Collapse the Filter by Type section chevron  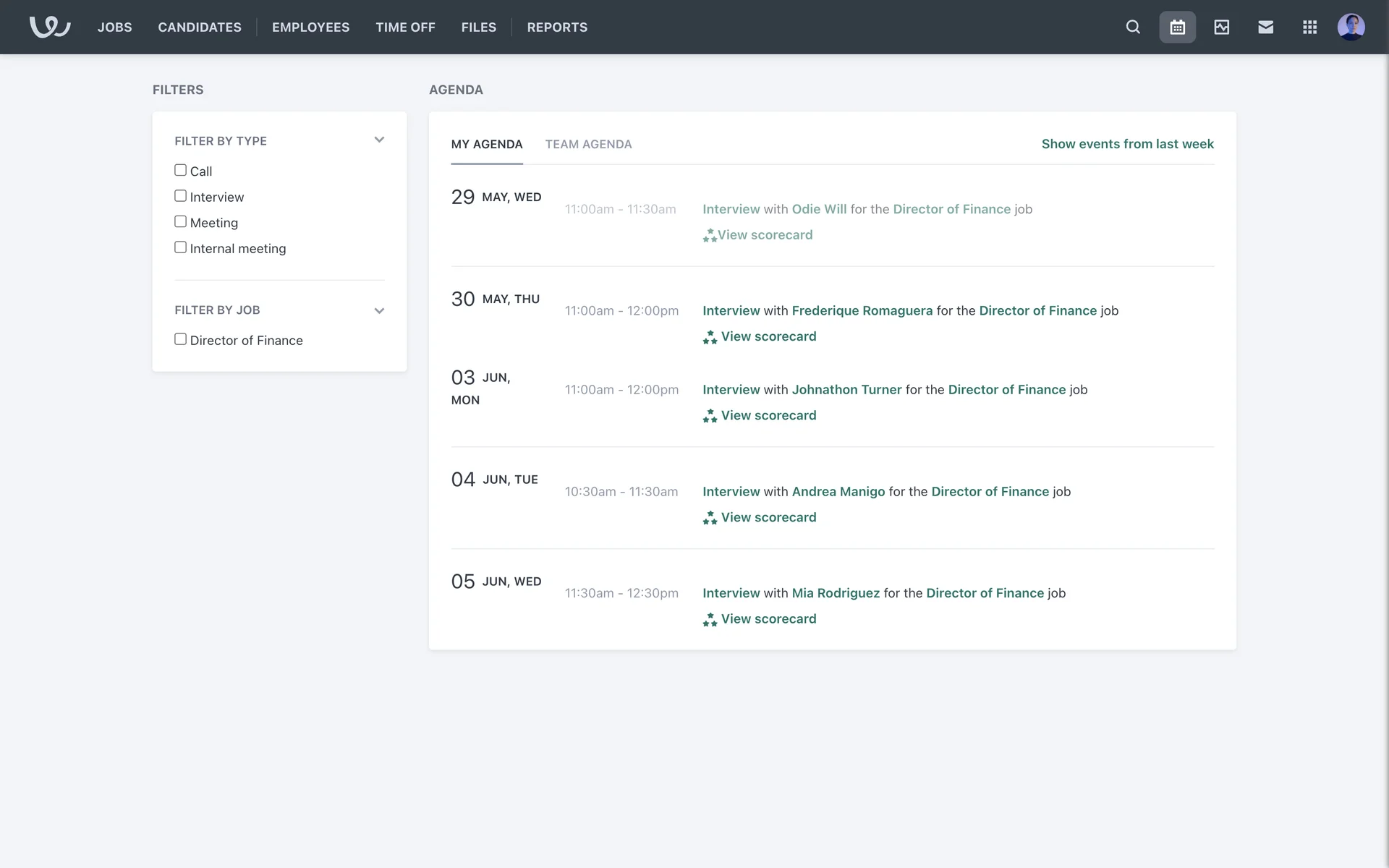tap(379, 140)
